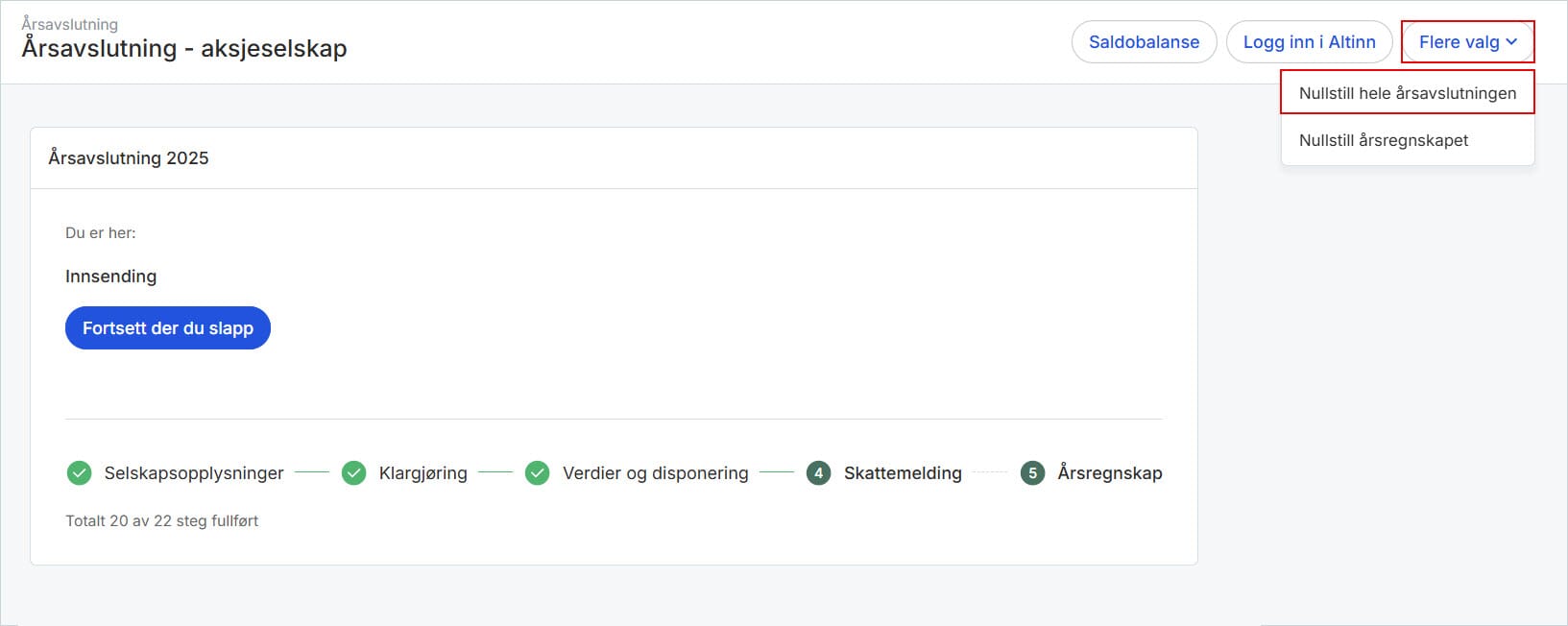
Task: Click the Årsavslutning breadcrumb above the title
Action: (x=70, y=24)
